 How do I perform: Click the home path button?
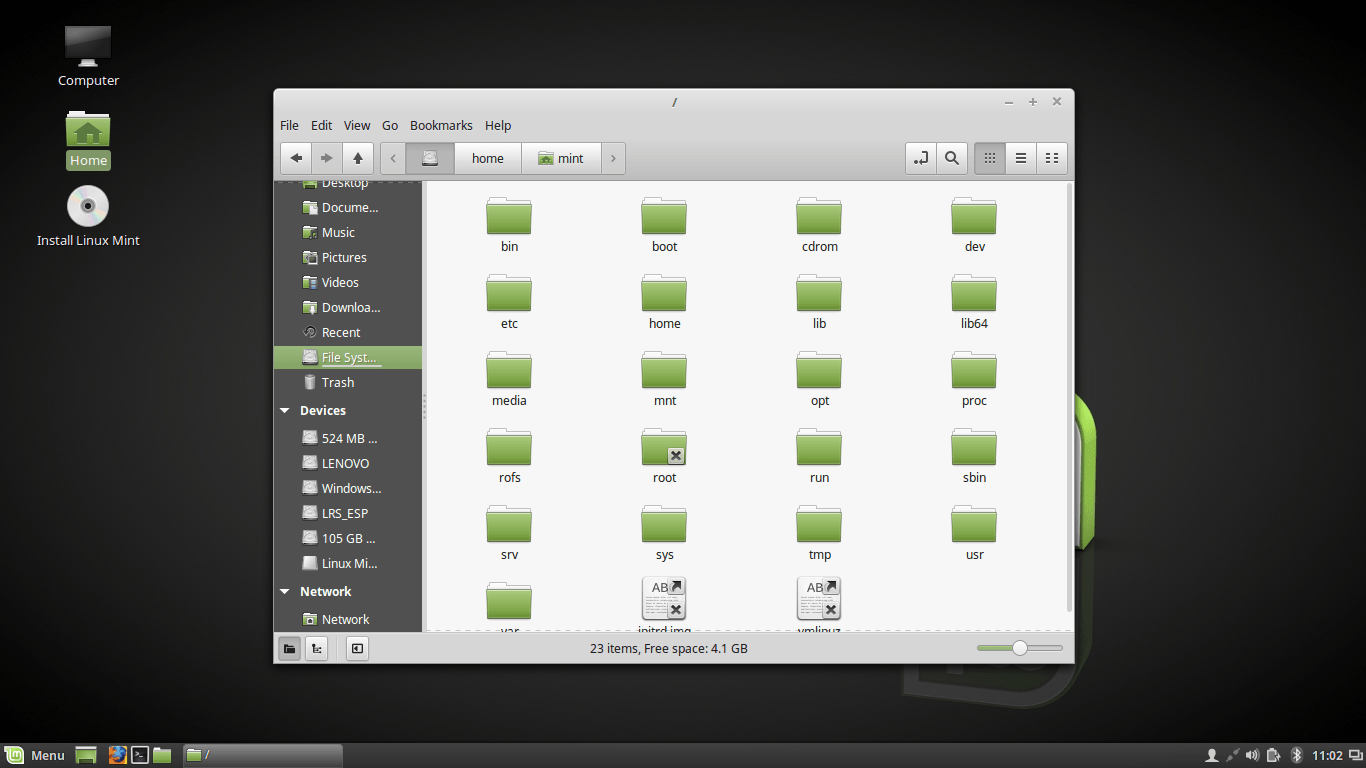click(488, 158)
